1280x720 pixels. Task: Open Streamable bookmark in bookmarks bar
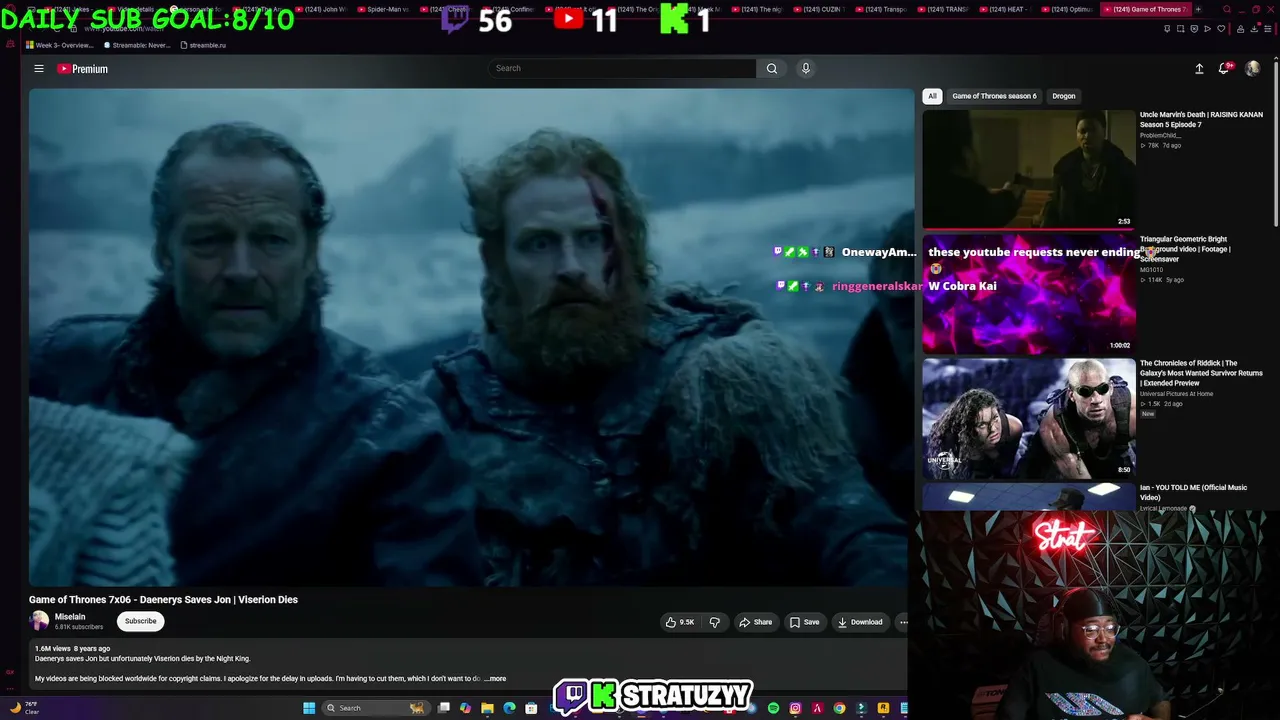click(x=137, y=45)
